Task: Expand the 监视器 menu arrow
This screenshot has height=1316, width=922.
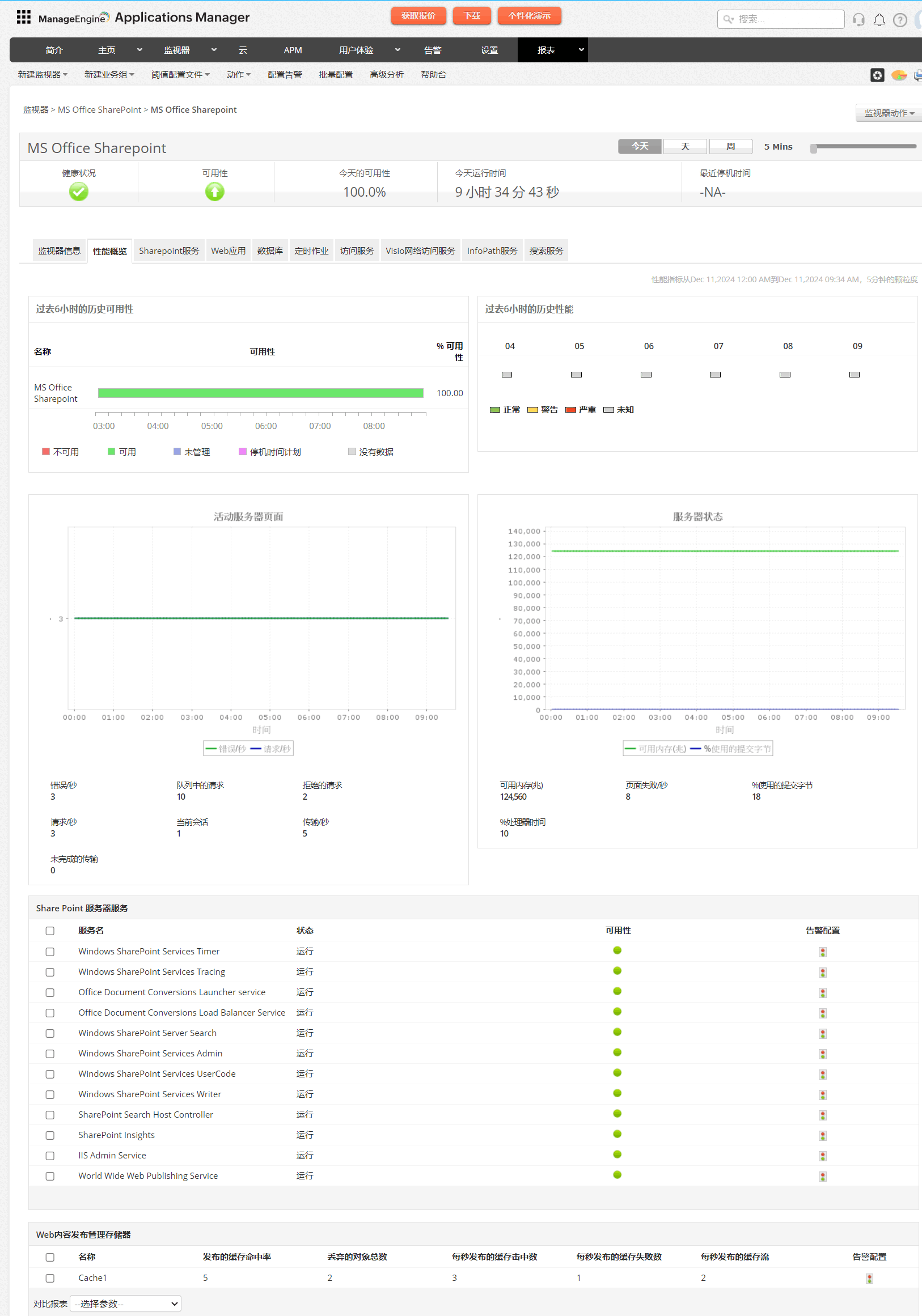Action: tap(214, 50)
